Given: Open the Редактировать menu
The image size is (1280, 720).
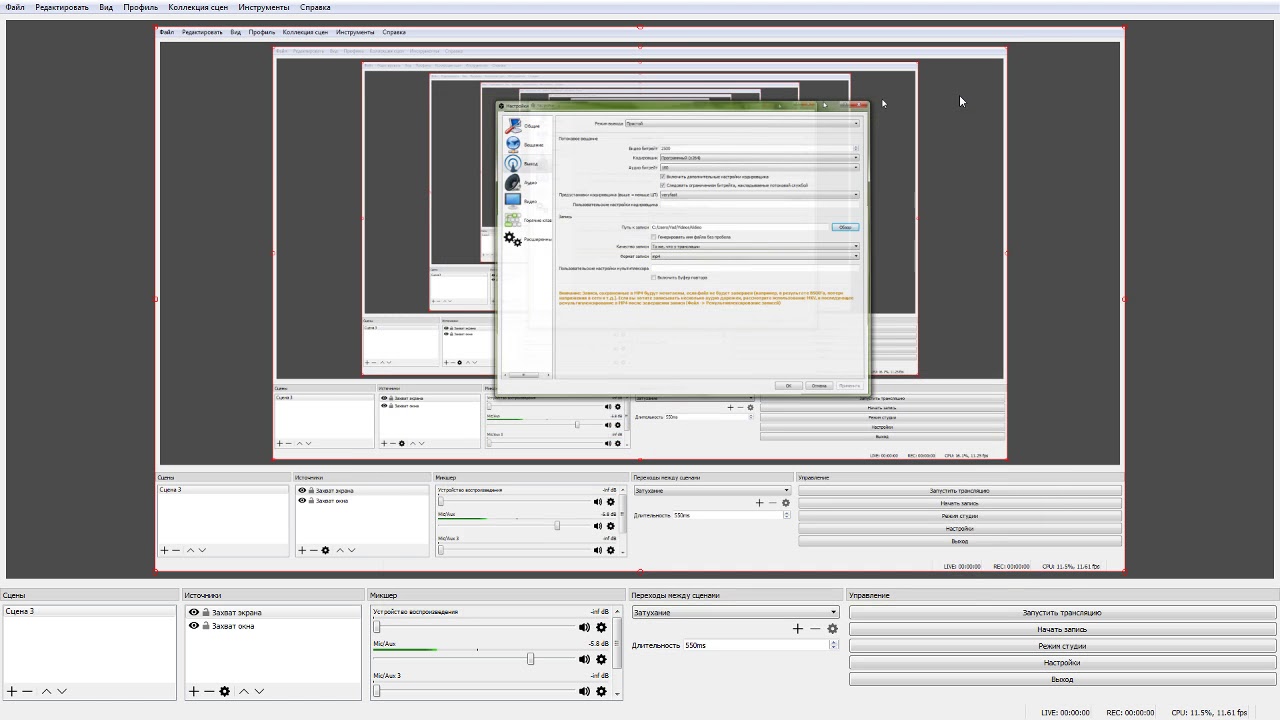Looking at the screenshot, I should pyautogui.click(x=62, y=7).
